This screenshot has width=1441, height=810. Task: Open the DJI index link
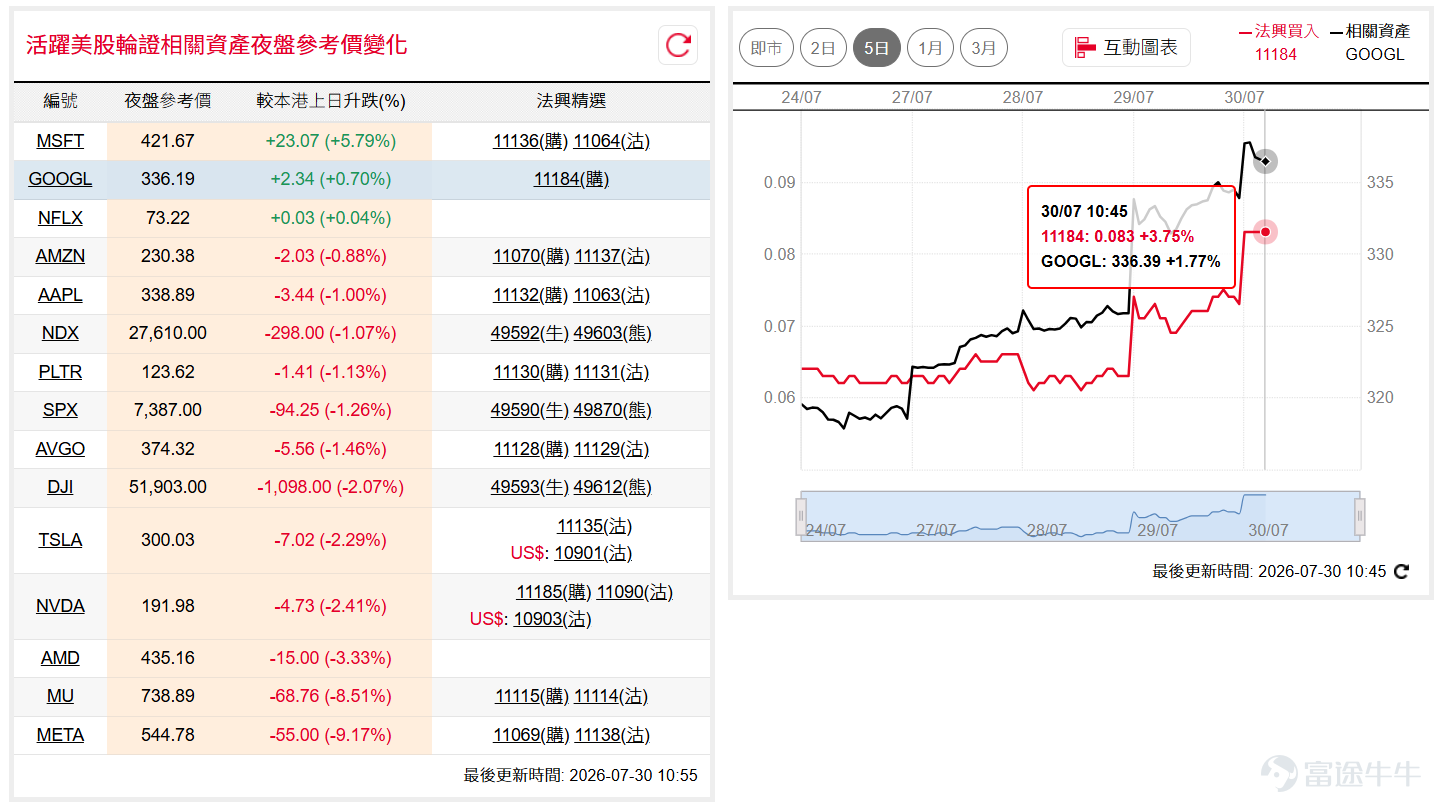pyautogui.click(x=60, y=487)
